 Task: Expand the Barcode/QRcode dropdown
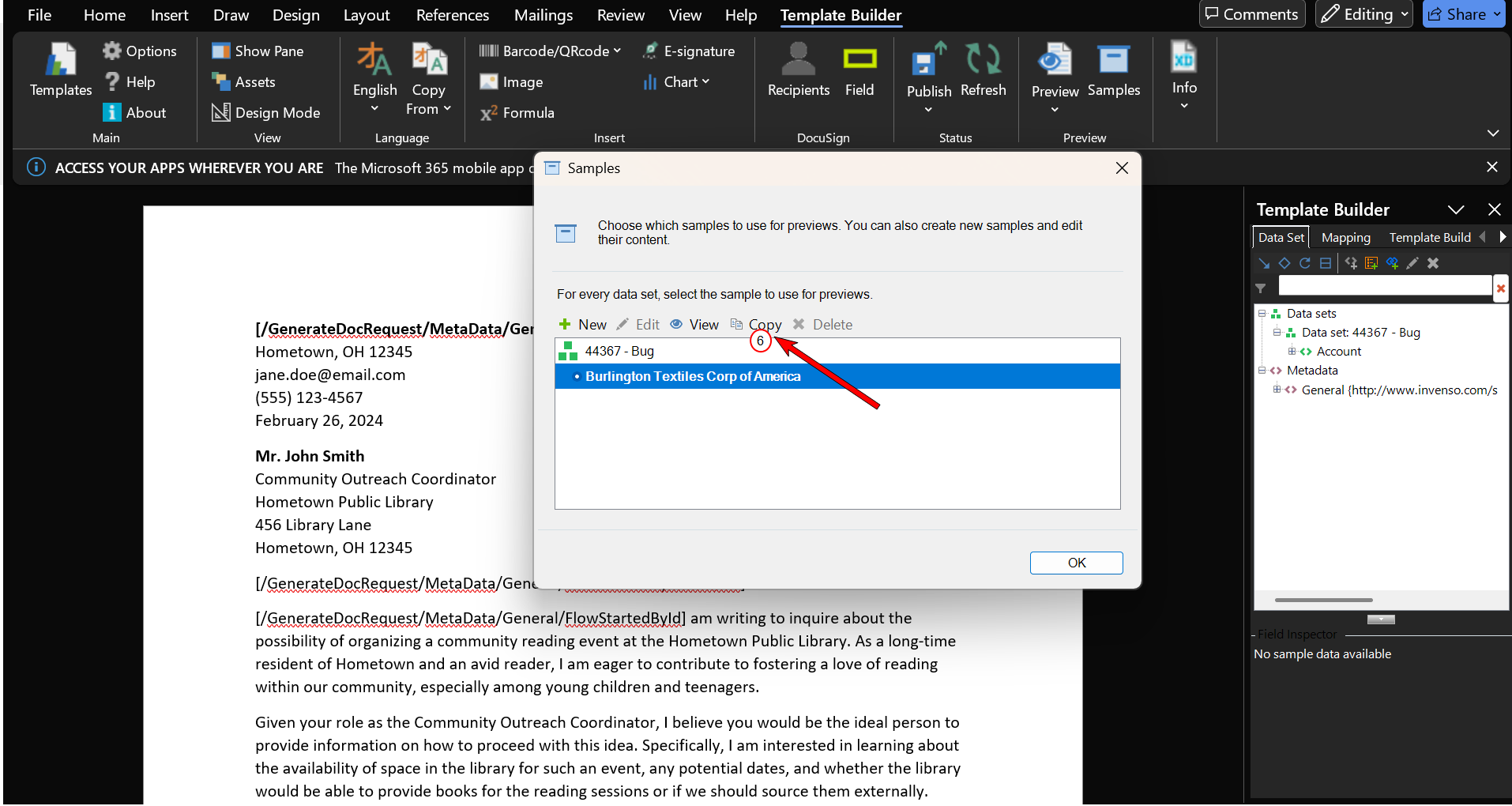[550, 51]
